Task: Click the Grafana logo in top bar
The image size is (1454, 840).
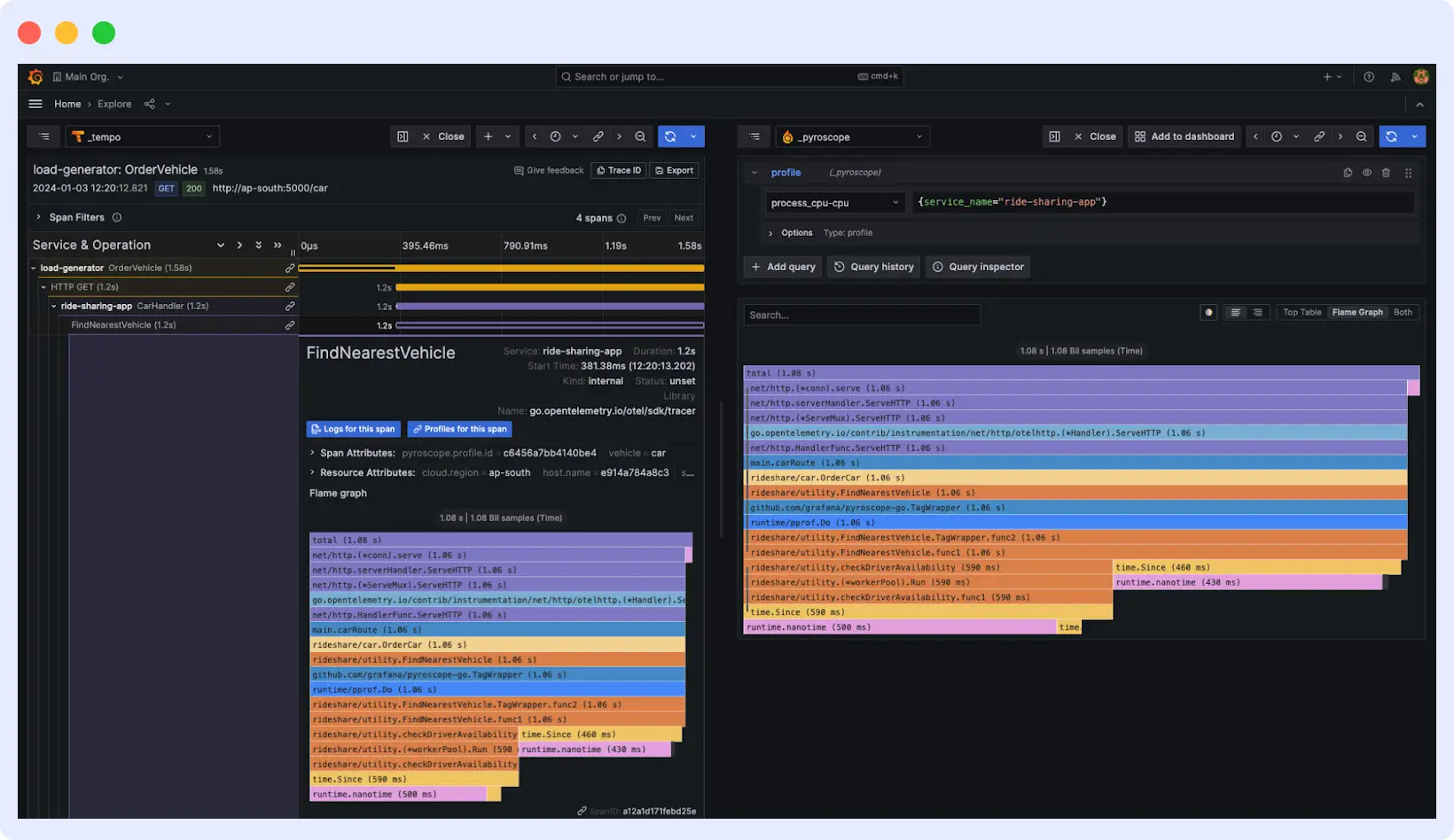Action: coord(35,76)
